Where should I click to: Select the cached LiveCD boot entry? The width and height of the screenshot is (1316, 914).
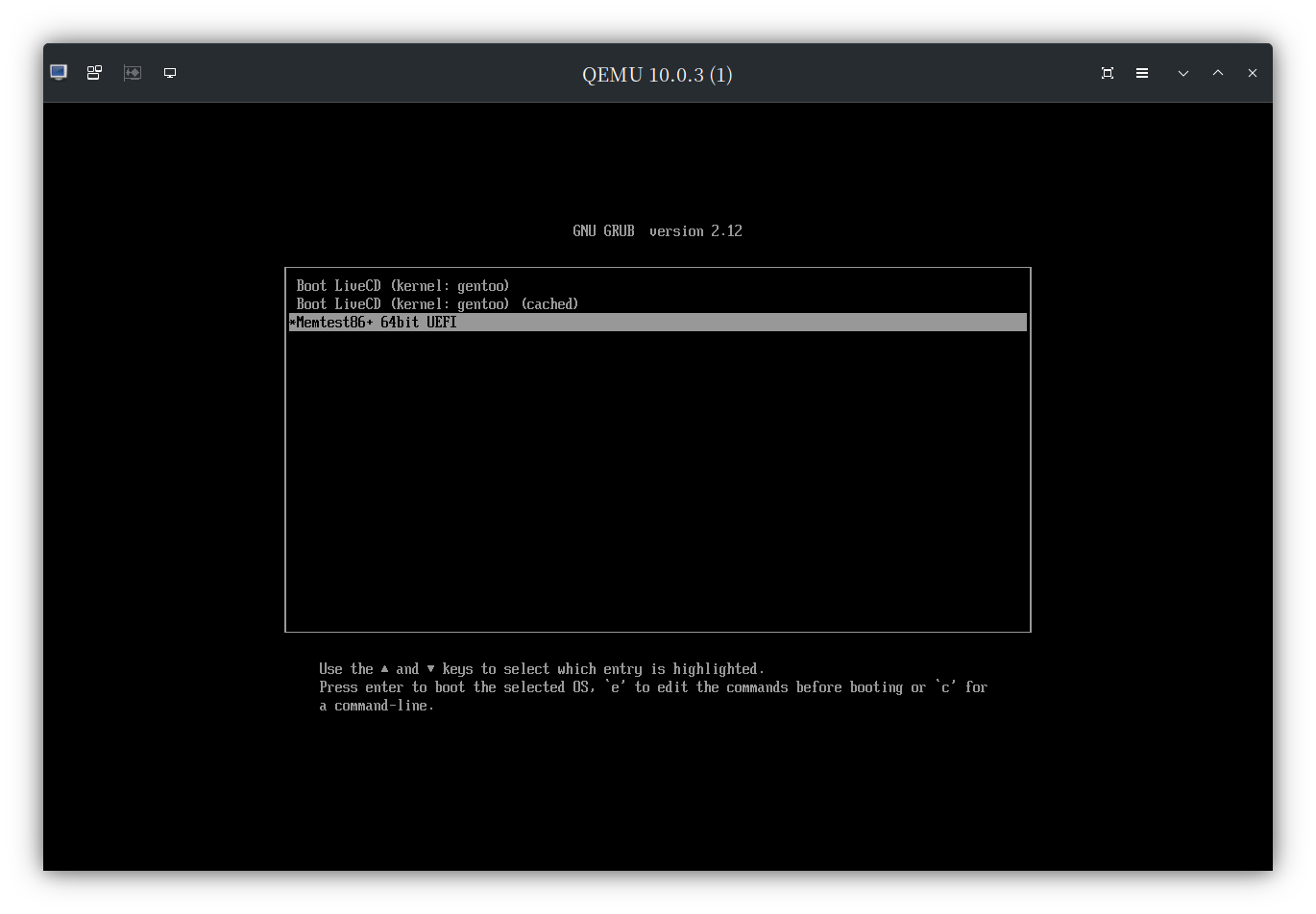click(x=437, y=303)
